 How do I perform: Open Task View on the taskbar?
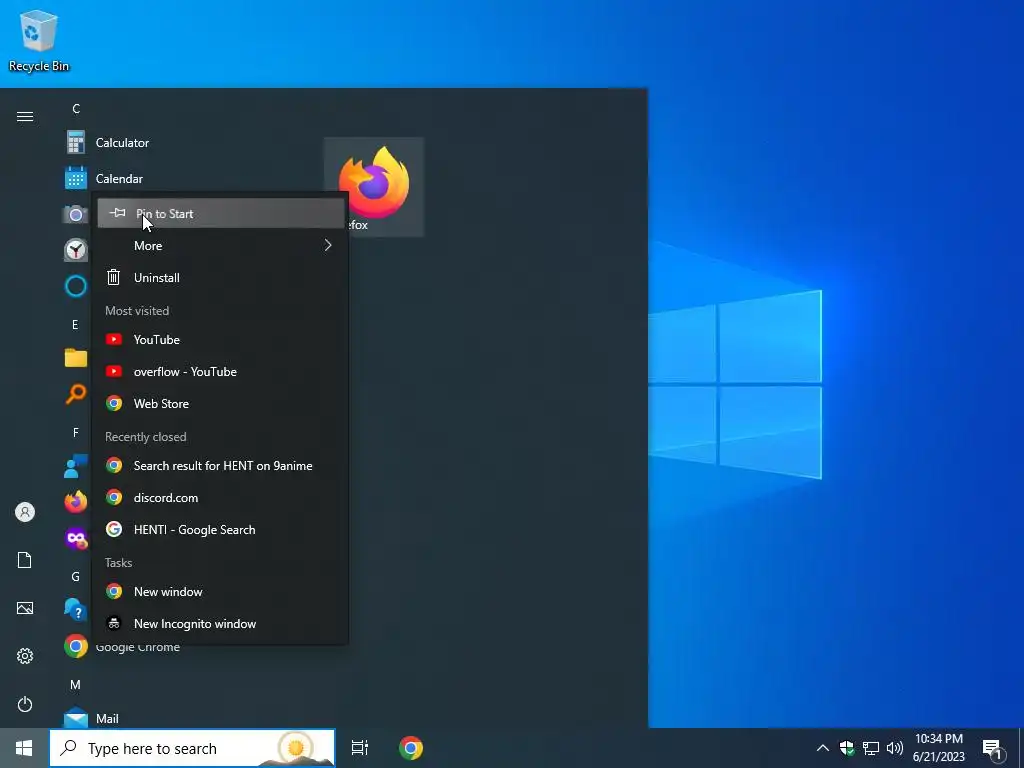[360, 748]
